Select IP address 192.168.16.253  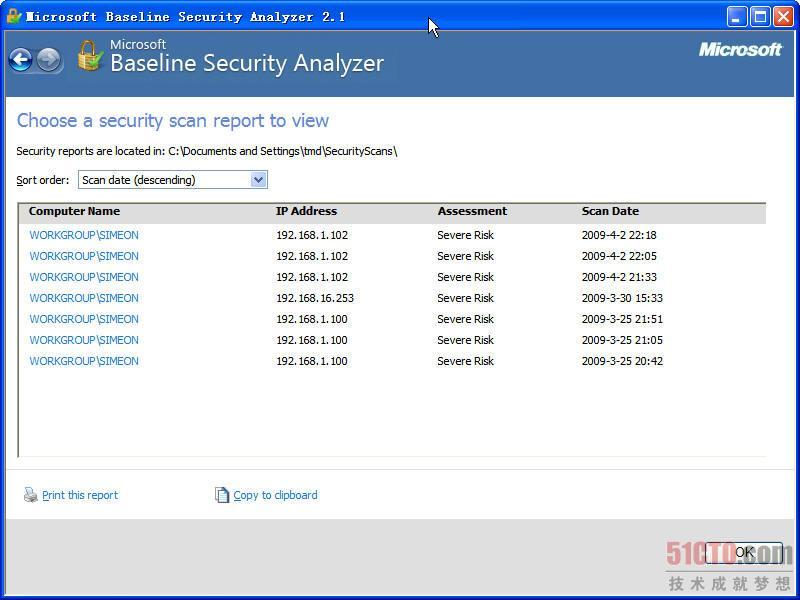(315, 298)
